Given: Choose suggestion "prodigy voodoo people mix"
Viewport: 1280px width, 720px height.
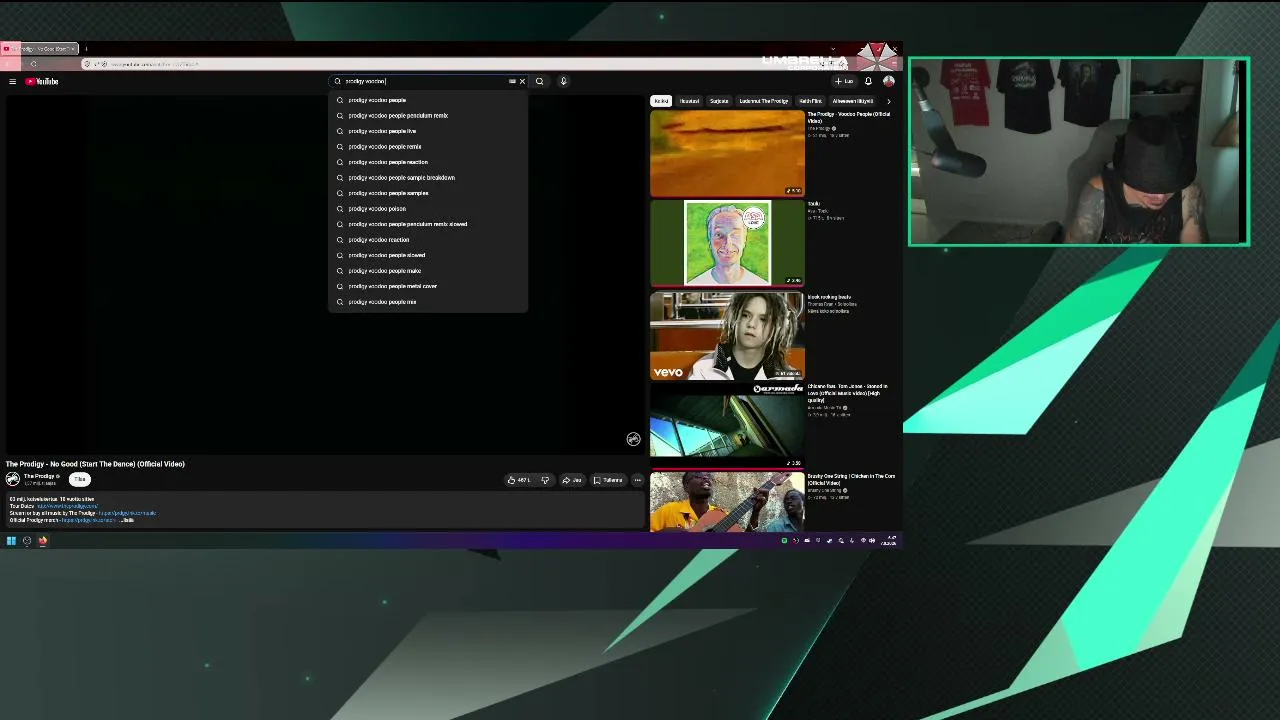Looking at the screenshot, I should (x=428, y=302).
